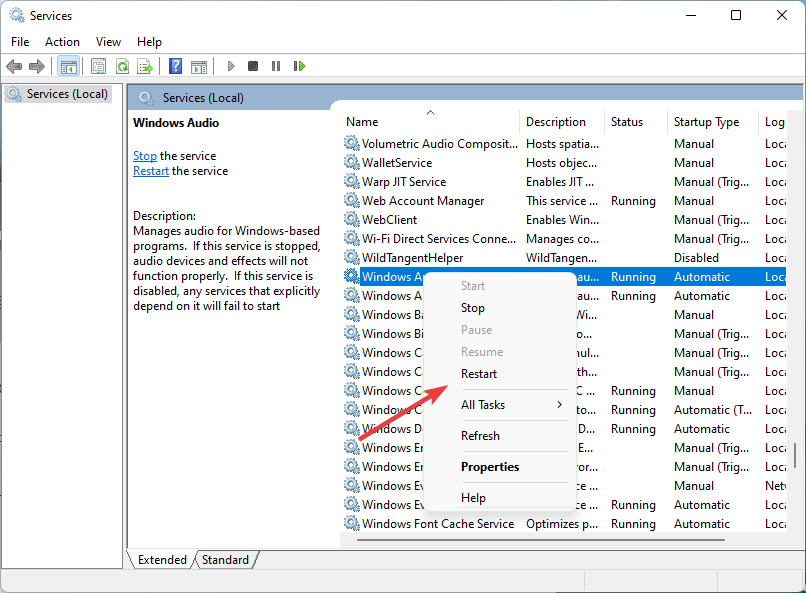Open the File menu
806x593 pixels.
(20, 42)
